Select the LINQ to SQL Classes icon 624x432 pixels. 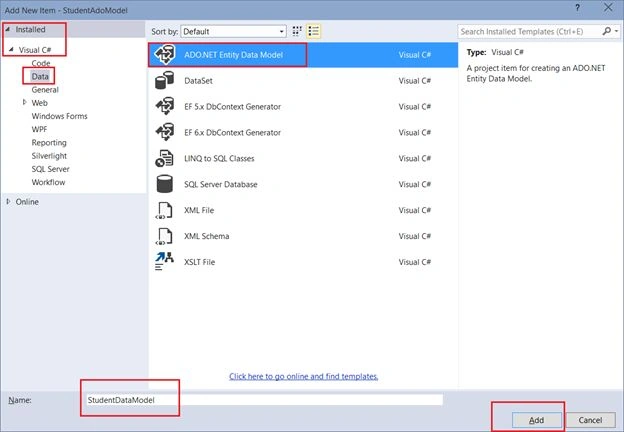(x=164, y=158)
